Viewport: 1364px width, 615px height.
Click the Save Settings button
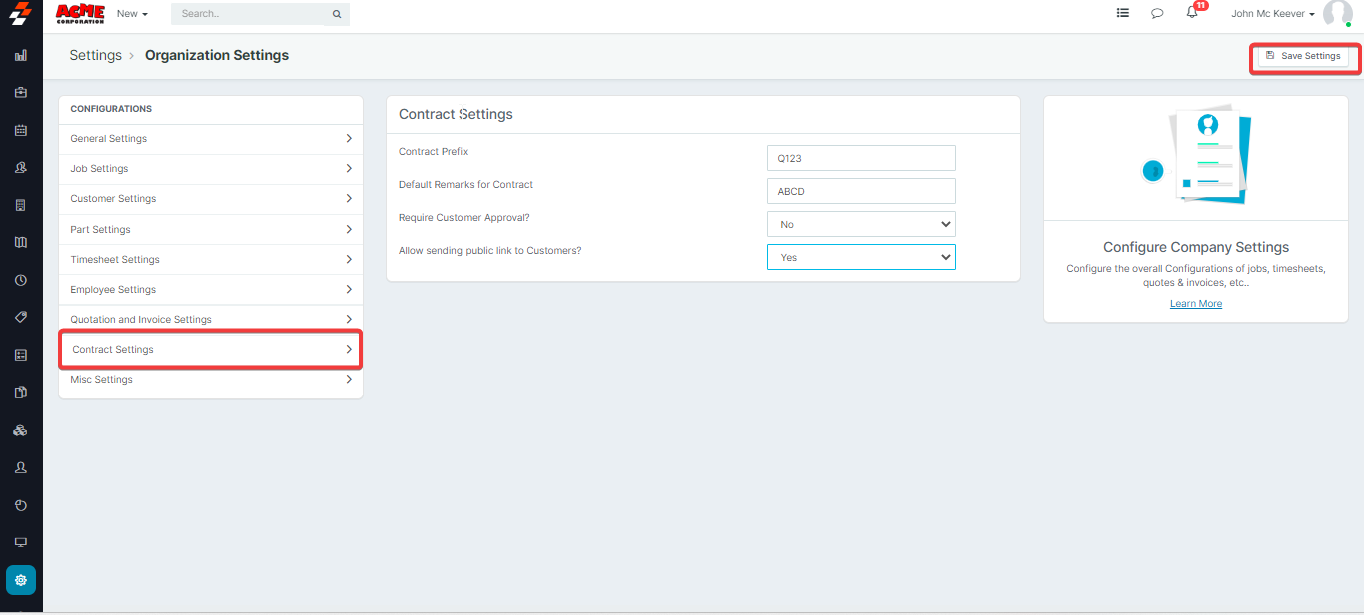1303,56
